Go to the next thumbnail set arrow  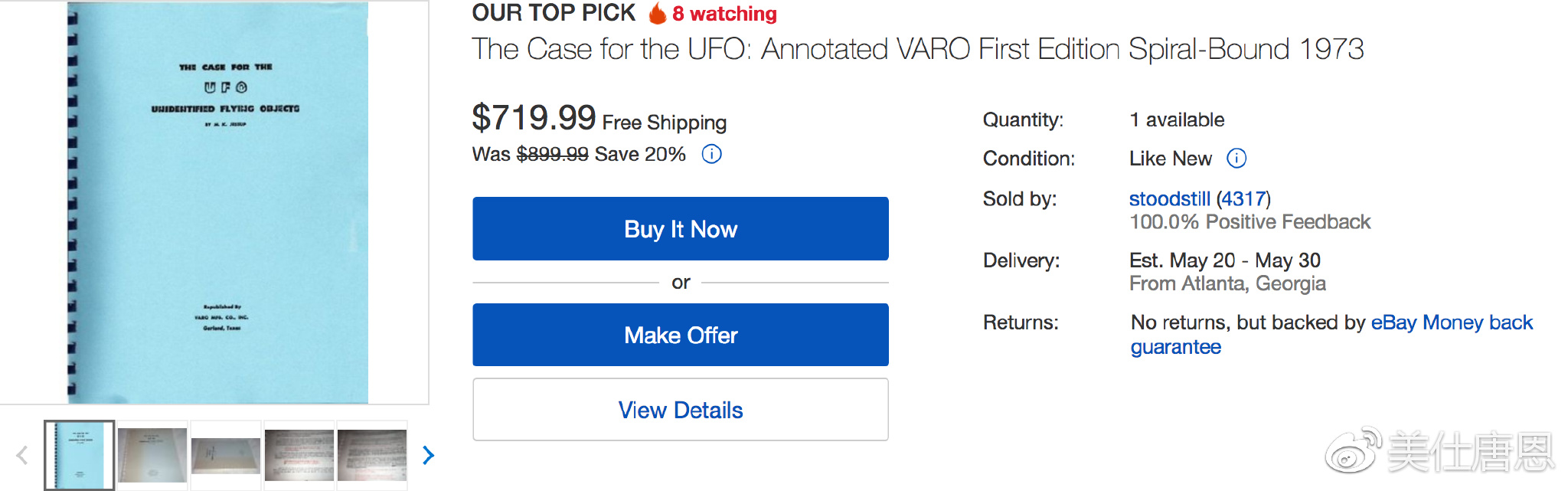[x=429, y=456]
